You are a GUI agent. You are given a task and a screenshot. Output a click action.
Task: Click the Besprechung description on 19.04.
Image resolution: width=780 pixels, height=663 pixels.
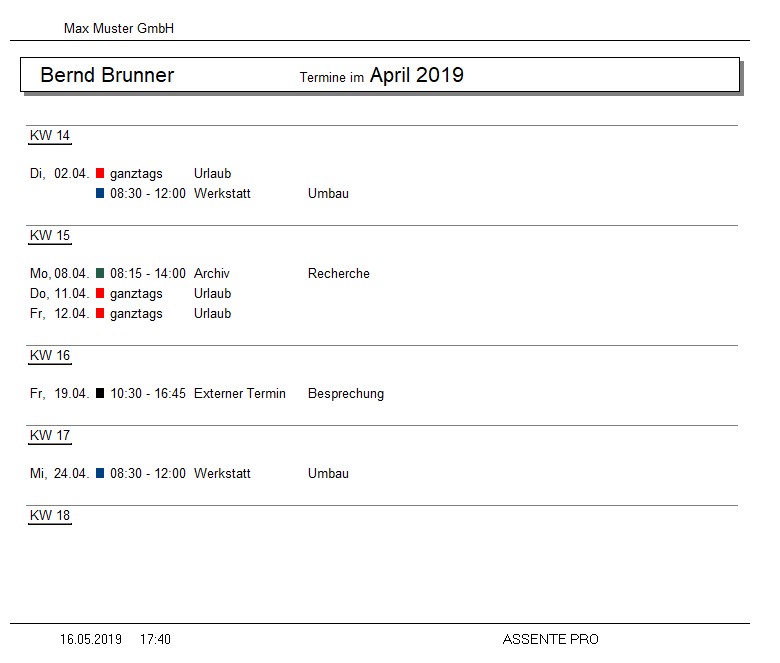tap(346, 394)
